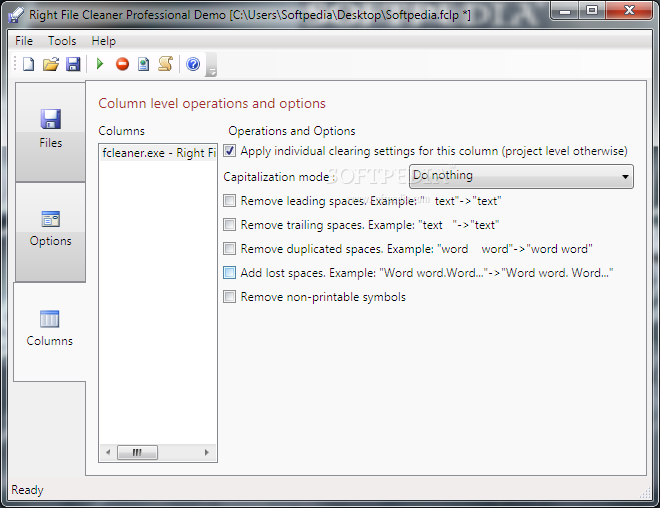The width and height of the screenshot is (660, 508).
Task: Save the project using the floppy icon
Action: tap(73, 64)
